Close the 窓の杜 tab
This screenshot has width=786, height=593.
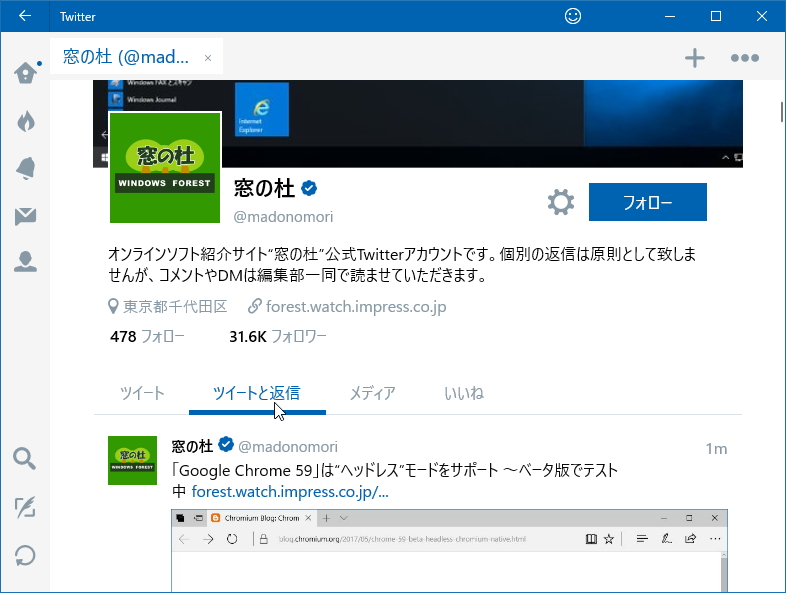(x=208, y=58)
